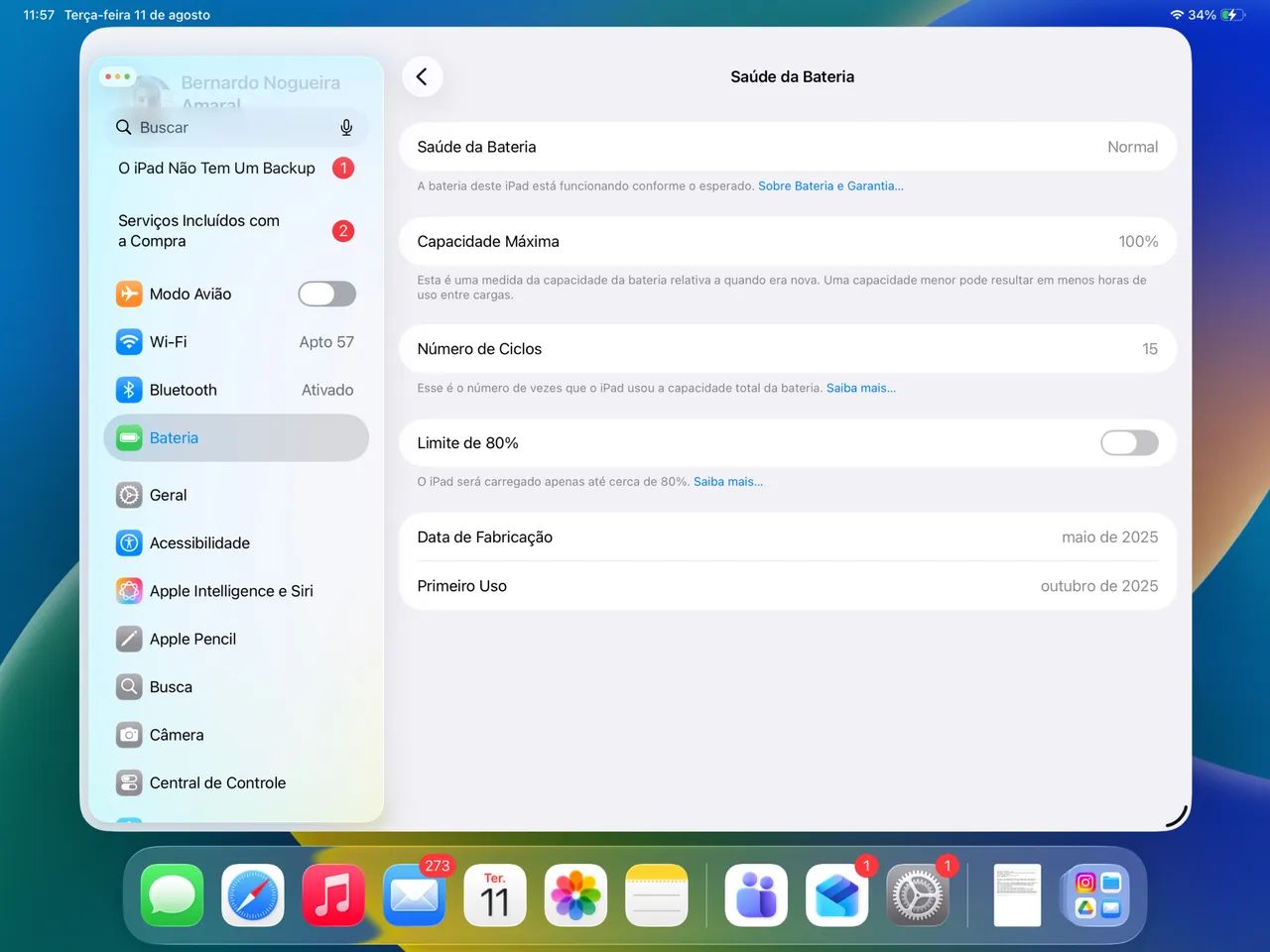Open Photos app from the dock
Screen dimensions: 1270x952
point(575,895)
